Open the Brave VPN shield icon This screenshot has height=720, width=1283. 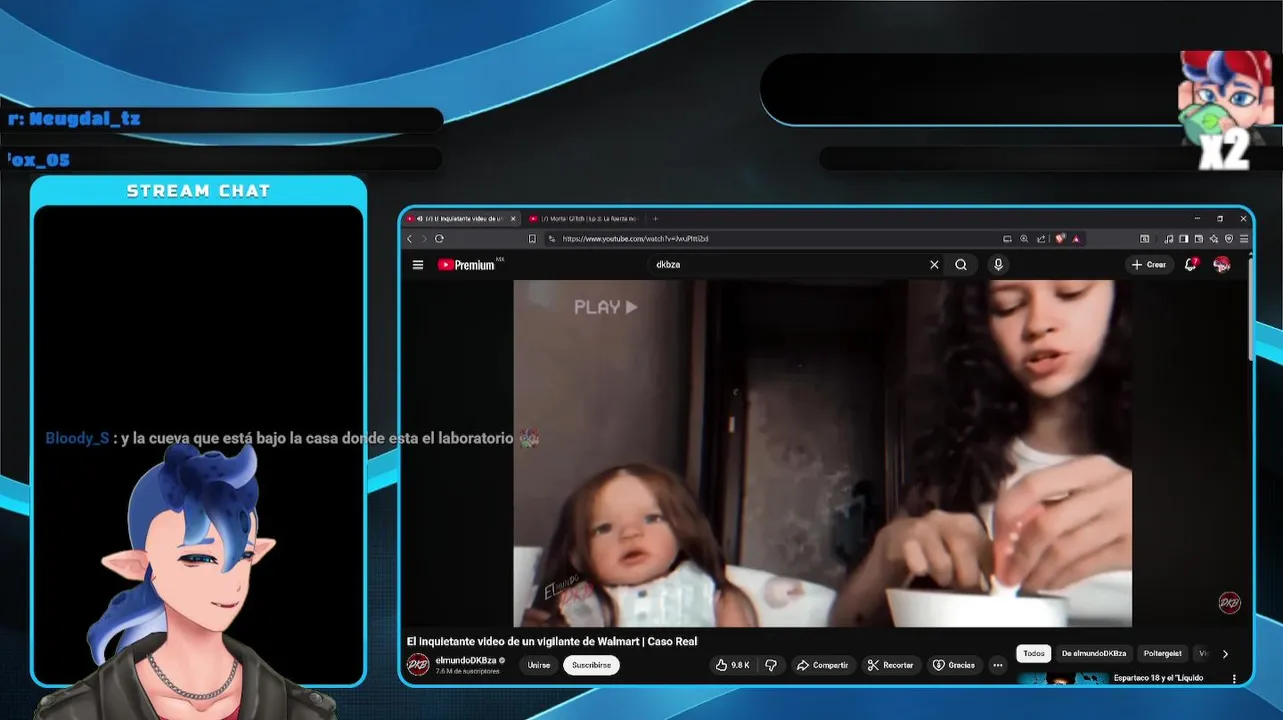1229,239
